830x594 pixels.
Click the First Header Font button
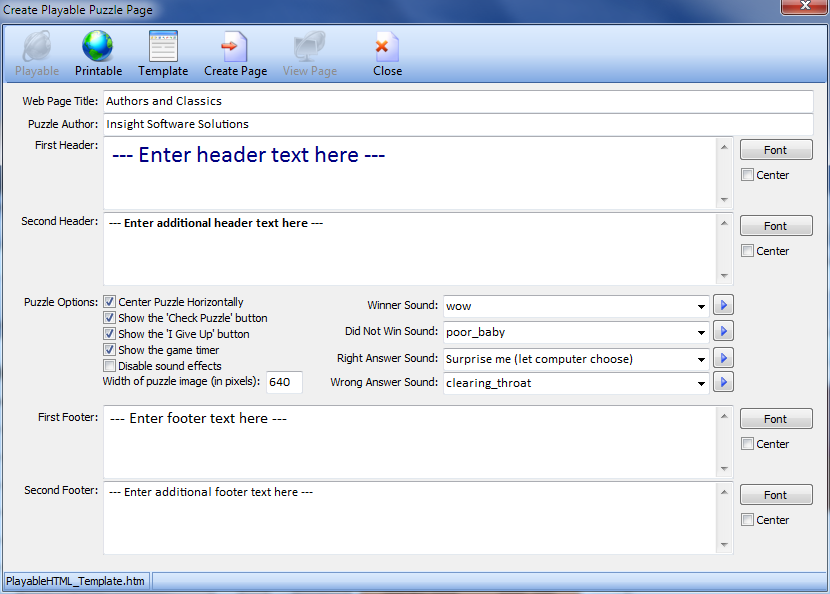click(775, 150)
